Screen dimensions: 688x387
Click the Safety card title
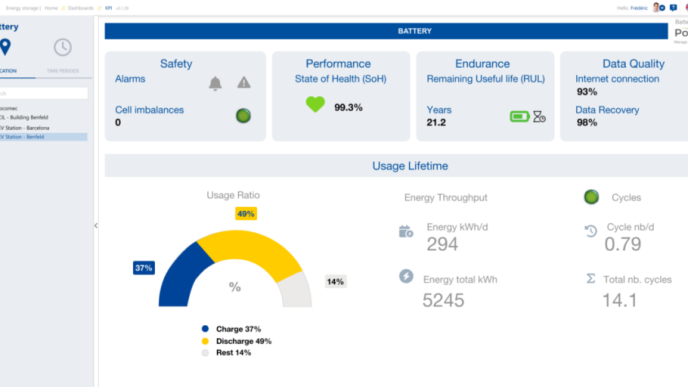pyautogui.click(x=176, y=64)
